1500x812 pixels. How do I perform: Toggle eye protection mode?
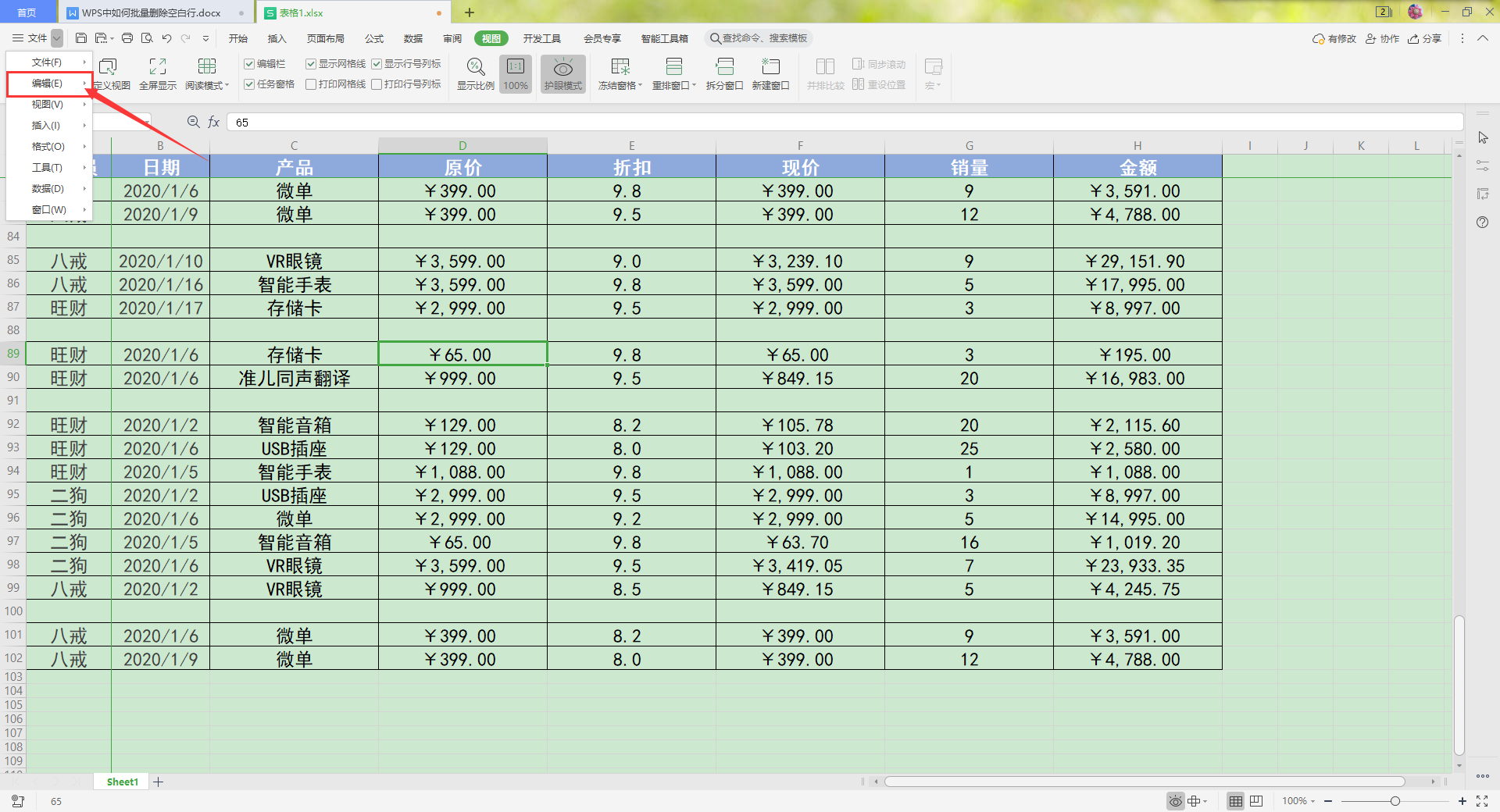(x=562, y=74)
